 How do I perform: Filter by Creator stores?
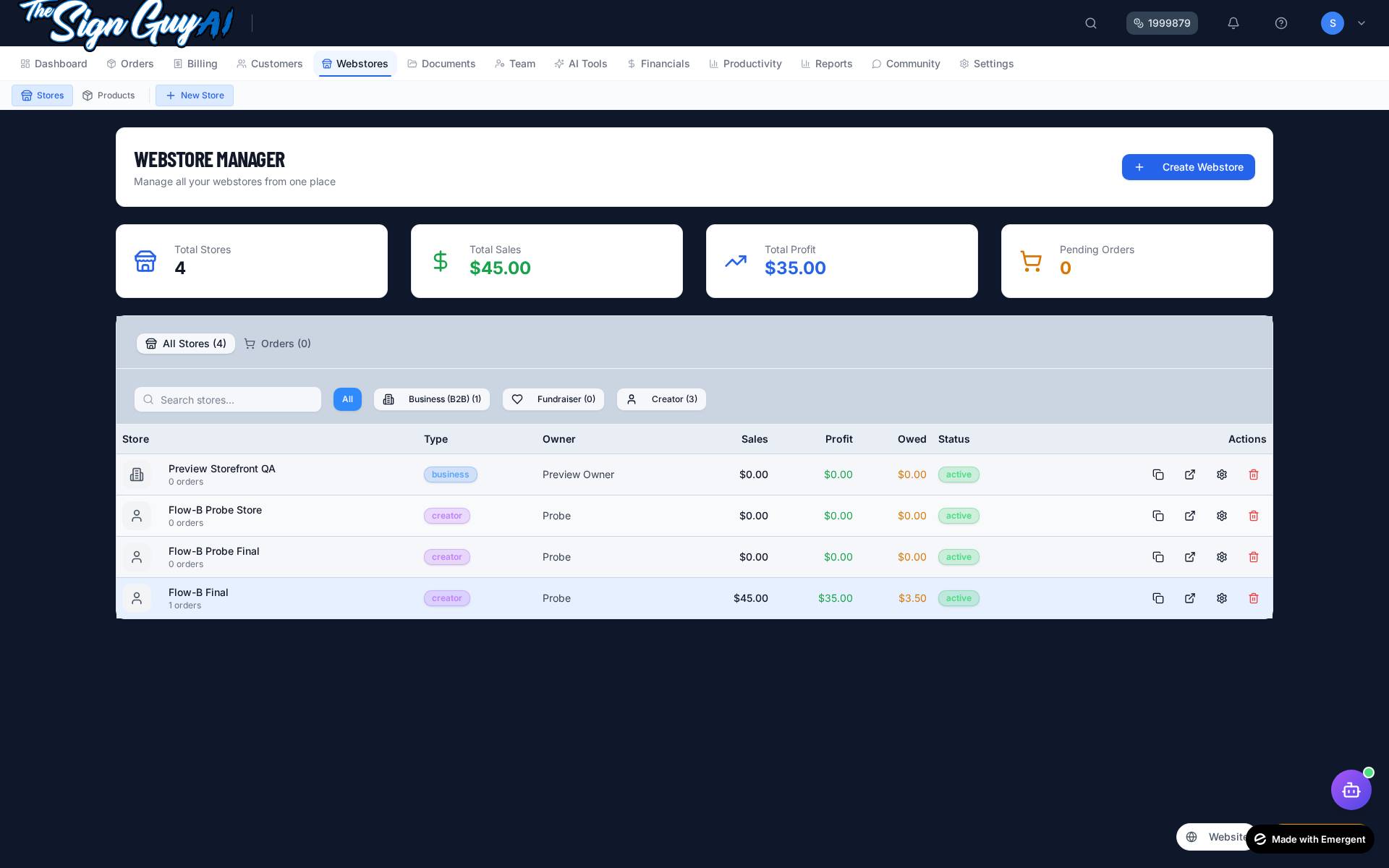(661, 399)
